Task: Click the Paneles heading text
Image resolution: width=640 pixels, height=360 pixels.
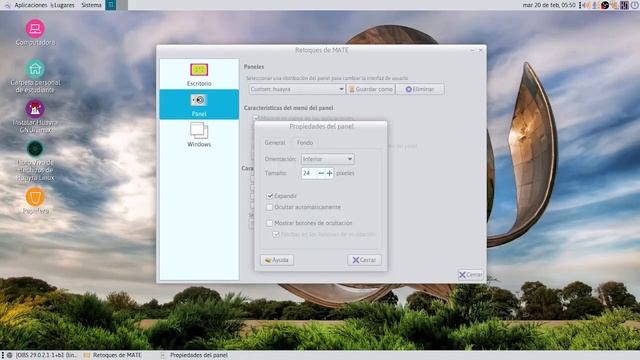Action: pos(254,67)
